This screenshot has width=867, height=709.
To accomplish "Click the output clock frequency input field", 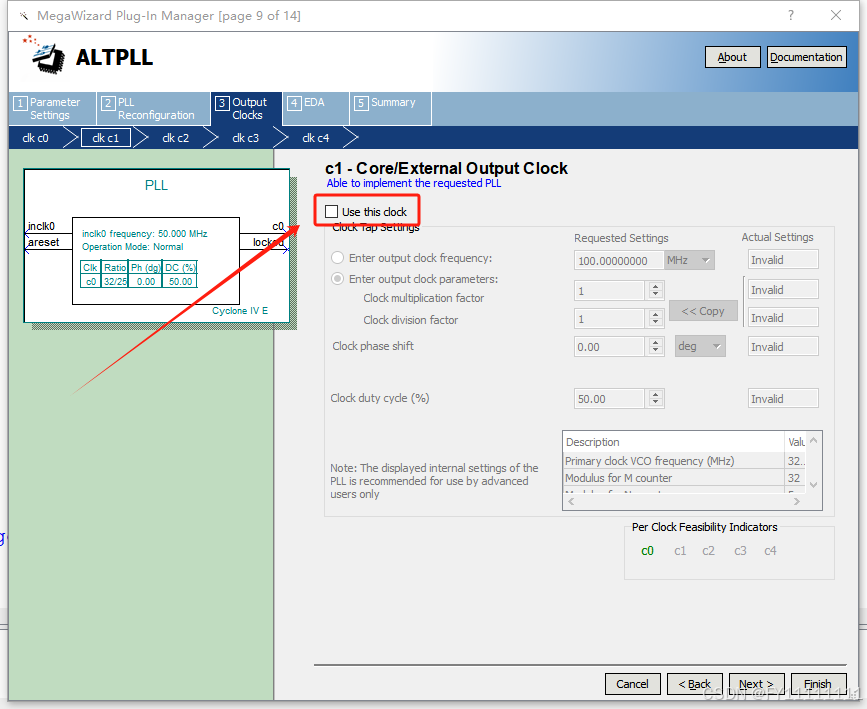I will click(619, 260).
